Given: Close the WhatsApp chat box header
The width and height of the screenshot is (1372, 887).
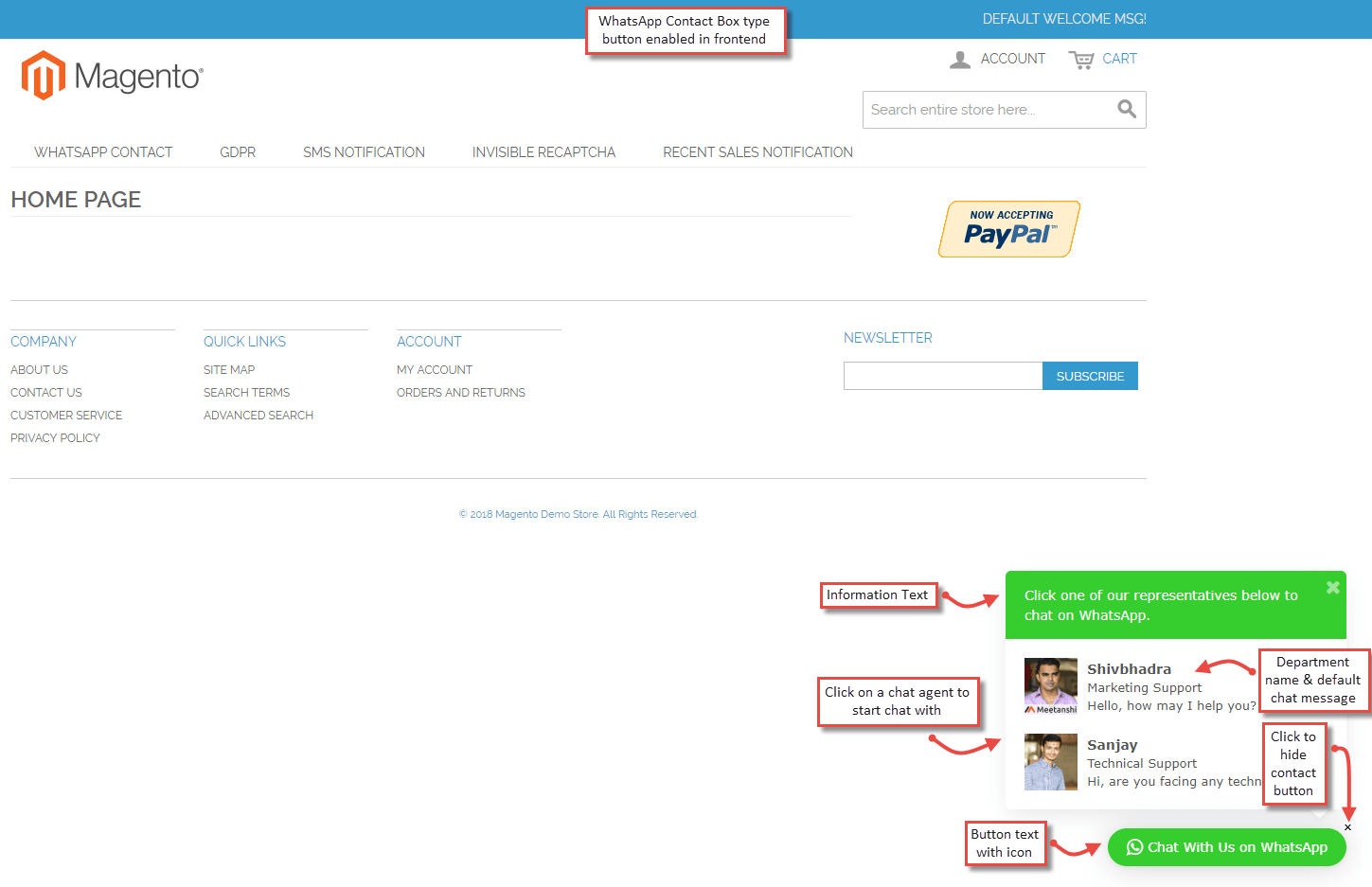Looking at the screenshot, I should coord(1333,588).
